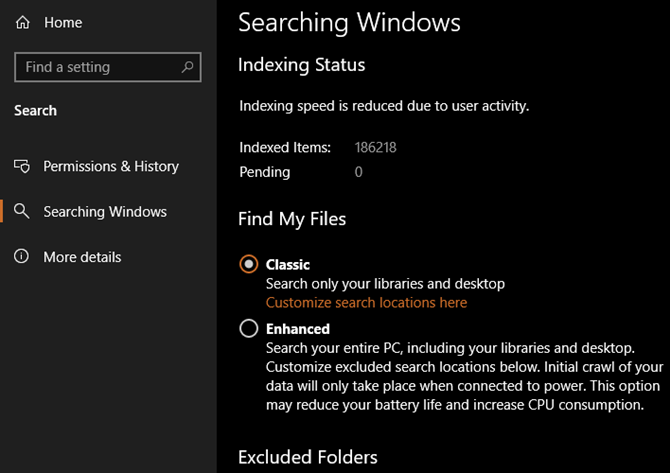Click the Searching Windows magnifier icon
The width and height of the screenshot is (670, 473).
tap(22, 212)
